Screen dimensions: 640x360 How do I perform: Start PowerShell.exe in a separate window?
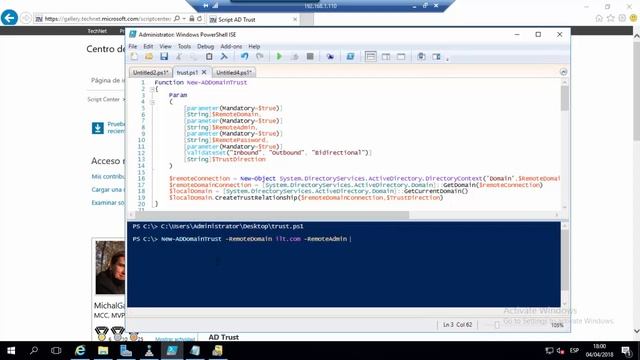[350, 57]
